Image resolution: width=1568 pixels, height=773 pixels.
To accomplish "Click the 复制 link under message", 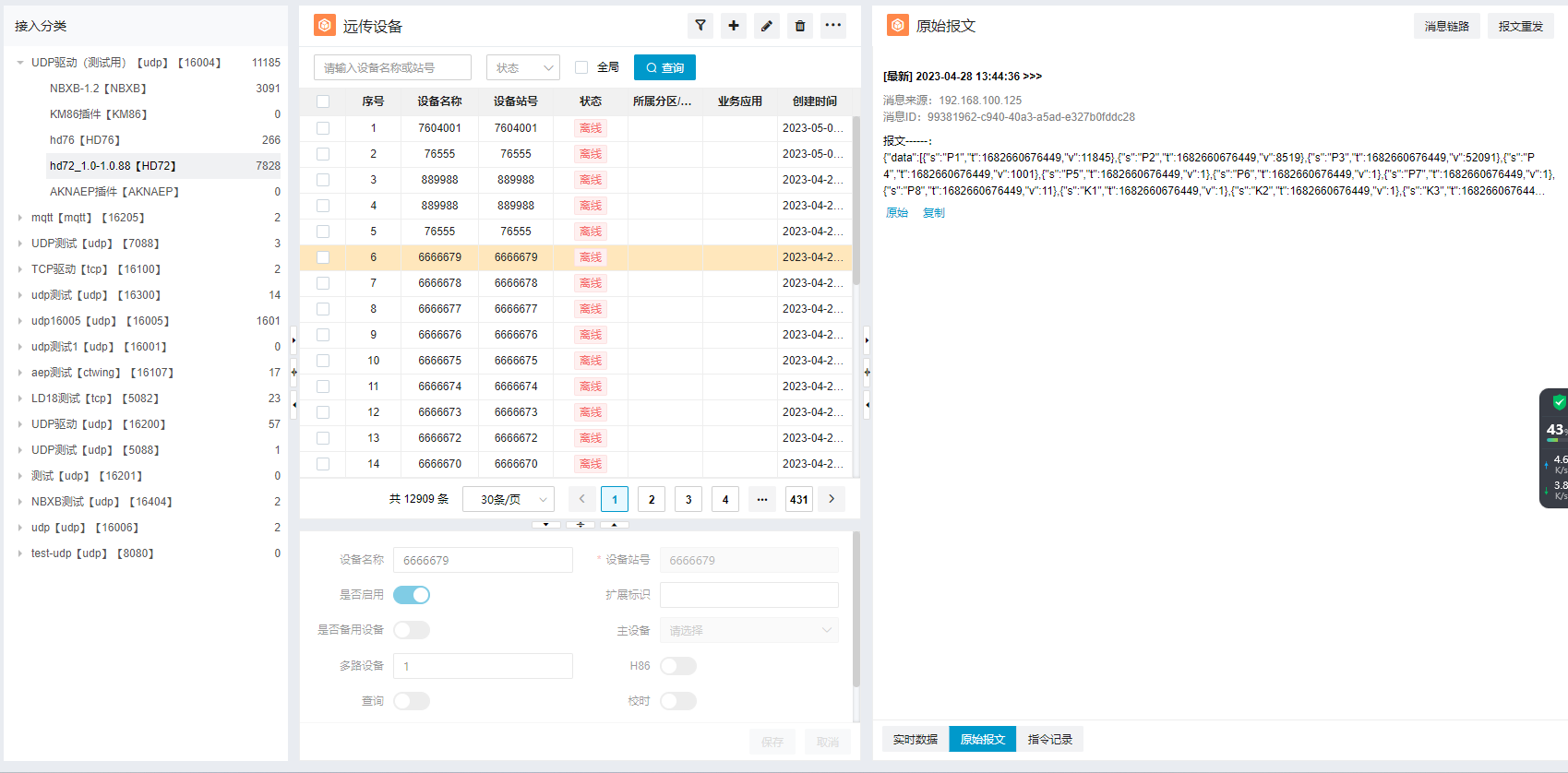I will pyautogui.click(x=934, y=213).
